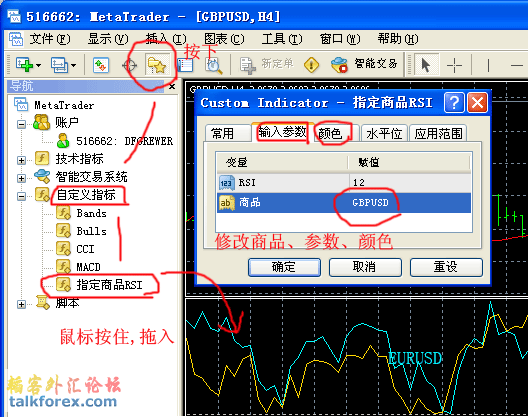
Task: Toggle the Data Window crosshair-circle icon
Action: [129, 65]
